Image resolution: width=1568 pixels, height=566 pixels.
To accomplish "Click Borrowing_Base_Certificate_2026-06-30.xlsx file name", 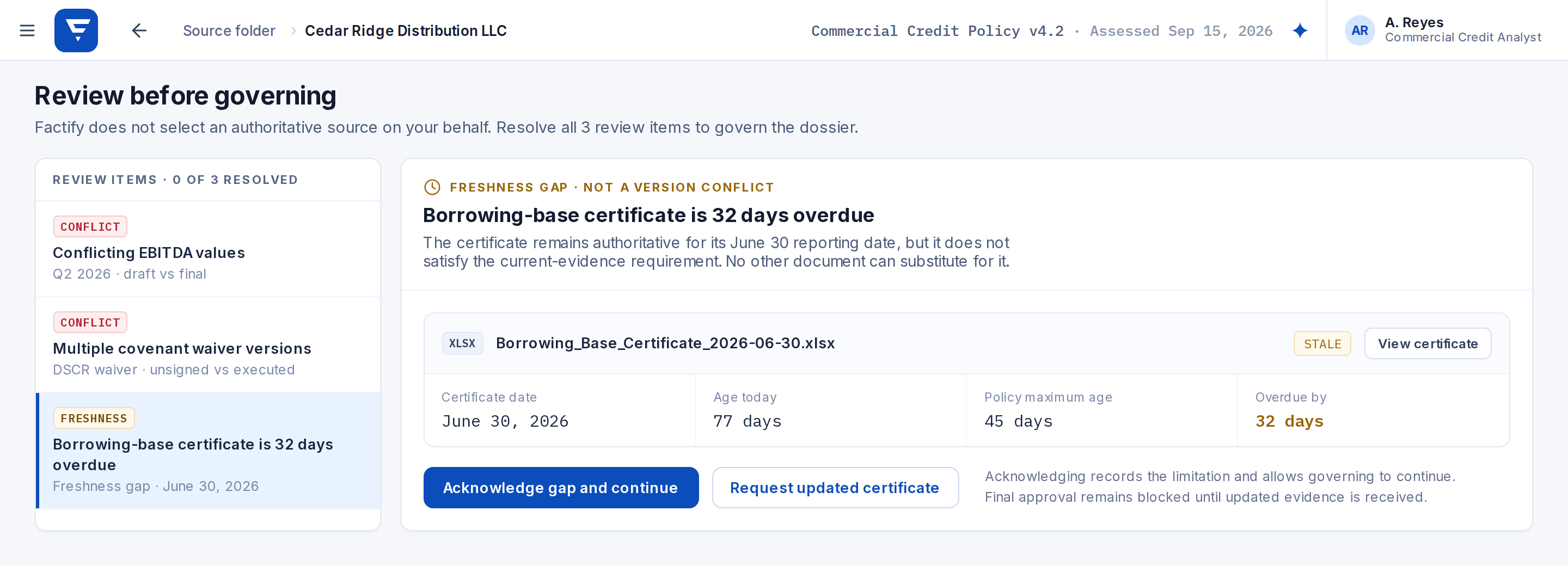I will [x=665, y=343].
